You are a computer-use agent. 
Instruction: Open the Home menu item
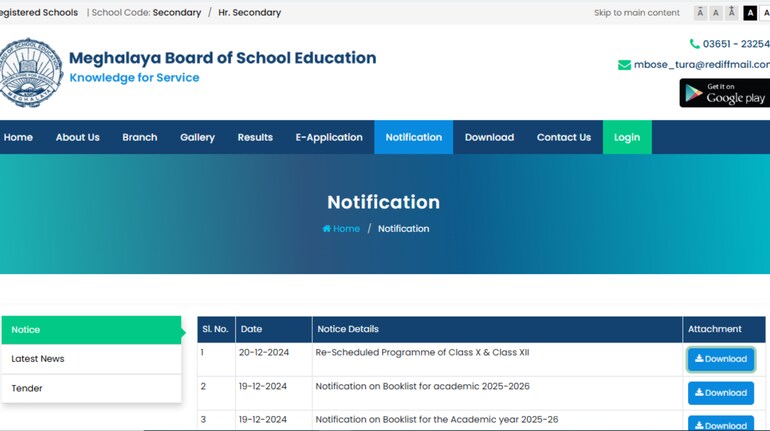[18, 137]
